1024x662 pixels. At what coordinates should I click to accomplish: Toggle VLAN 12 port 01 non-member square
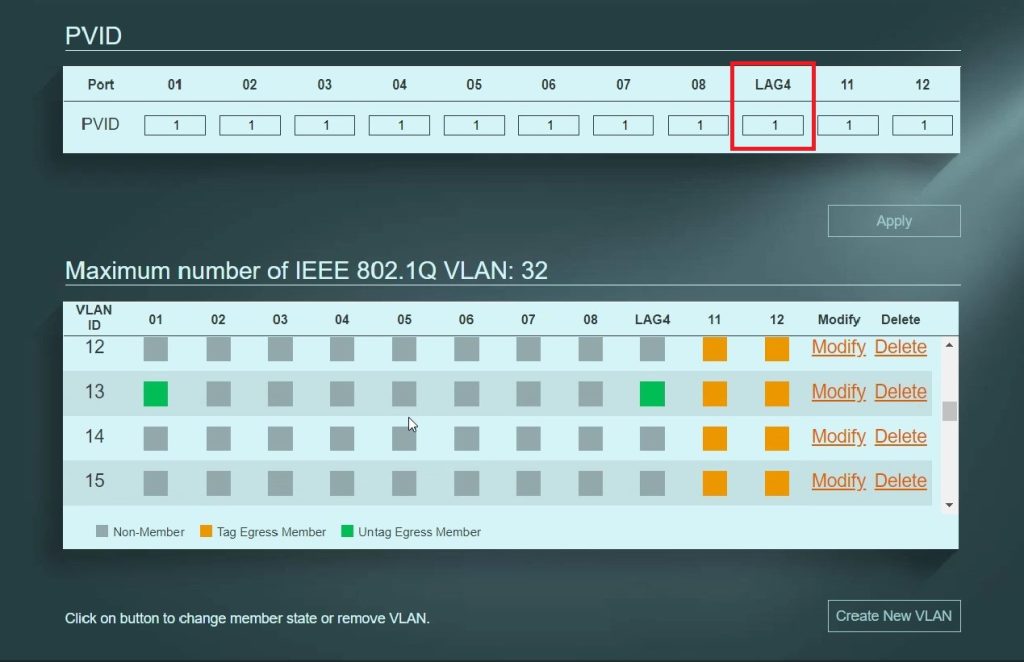(x=155, y=349)
